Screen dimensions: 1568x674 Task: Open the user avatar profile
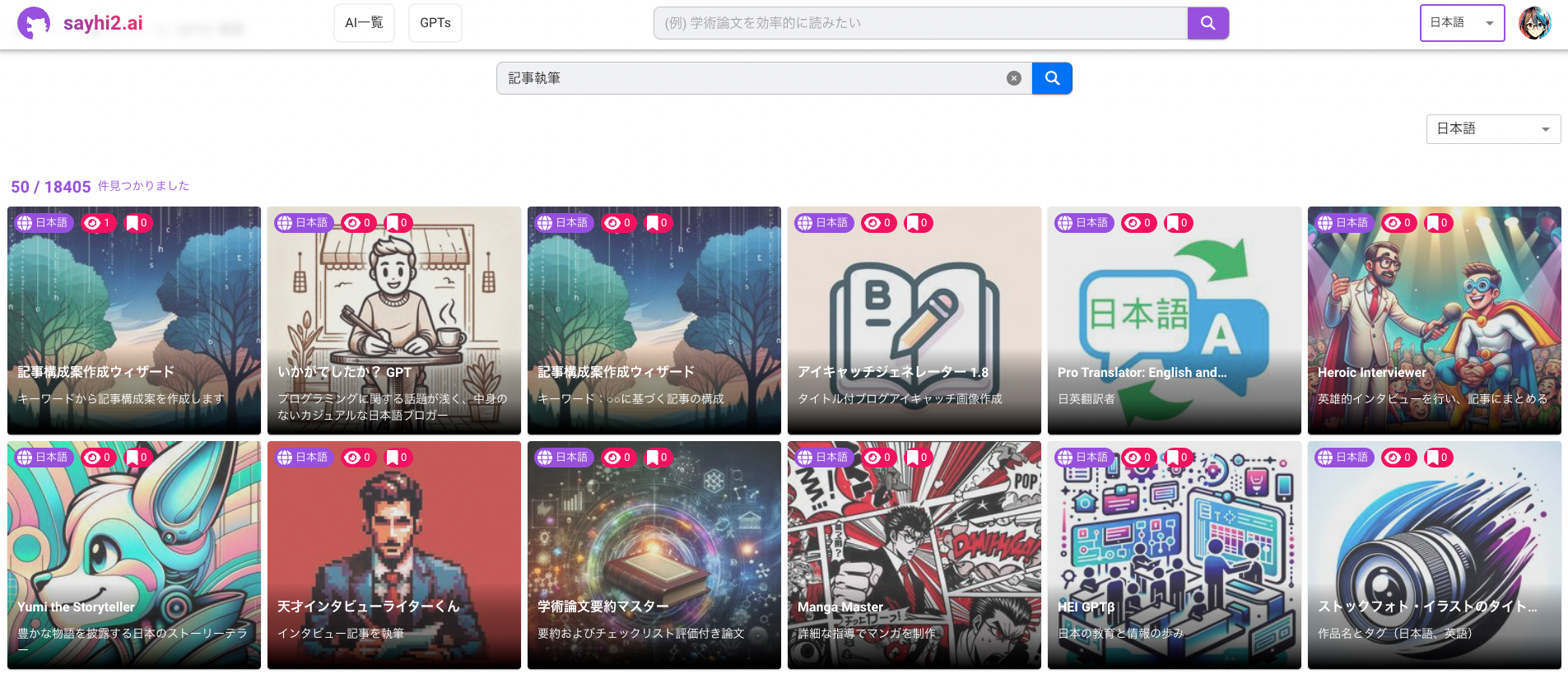1535,23
